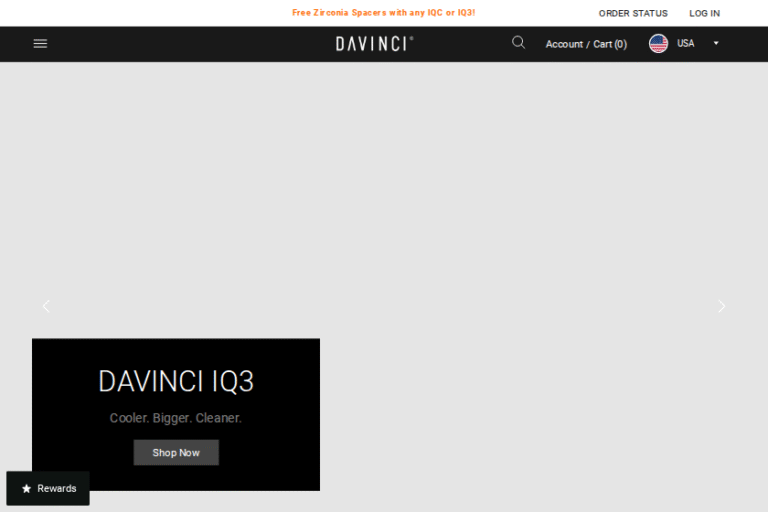Viewport: 768px width, 512px height.
Task: Go to the previous carousel slide
Action: pyautogui.click(x=46, y=306)
